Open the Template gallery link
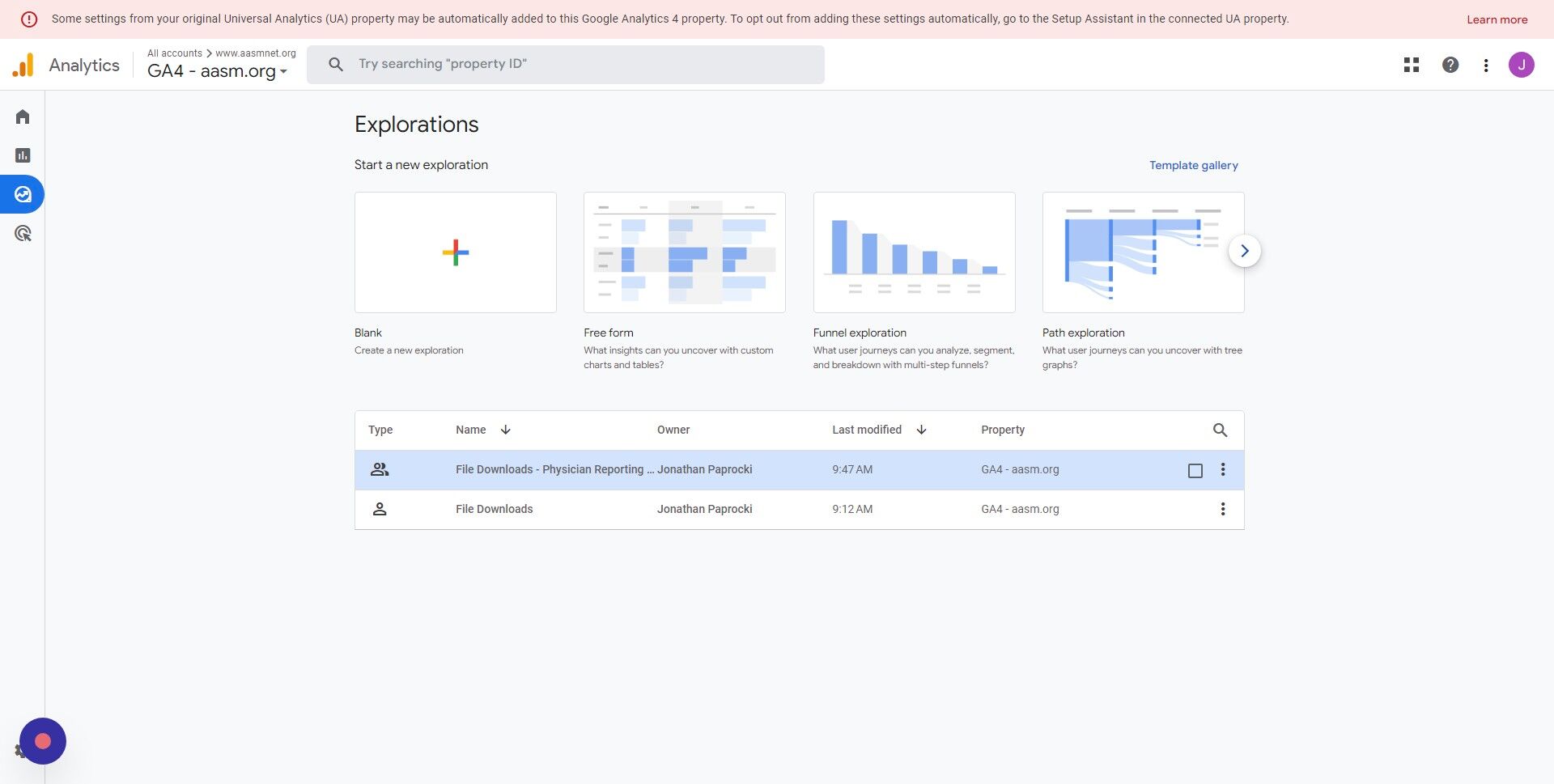The width and height of the screenshot is (1554, 784). (1194, 165)
